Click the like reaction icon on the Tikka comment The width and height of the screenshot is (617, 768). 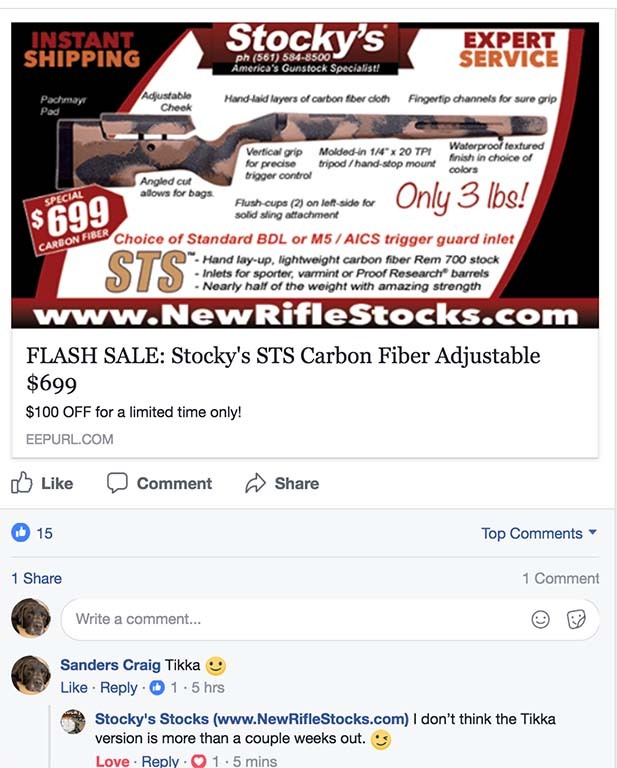157,688
